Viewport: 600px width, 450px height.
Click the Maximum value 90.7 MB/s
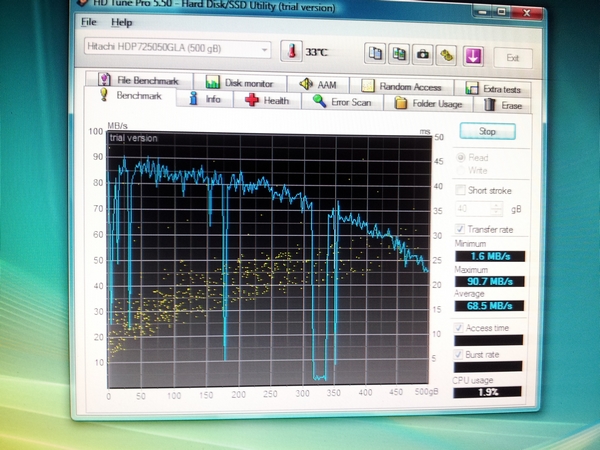click(x=490, y=281)
